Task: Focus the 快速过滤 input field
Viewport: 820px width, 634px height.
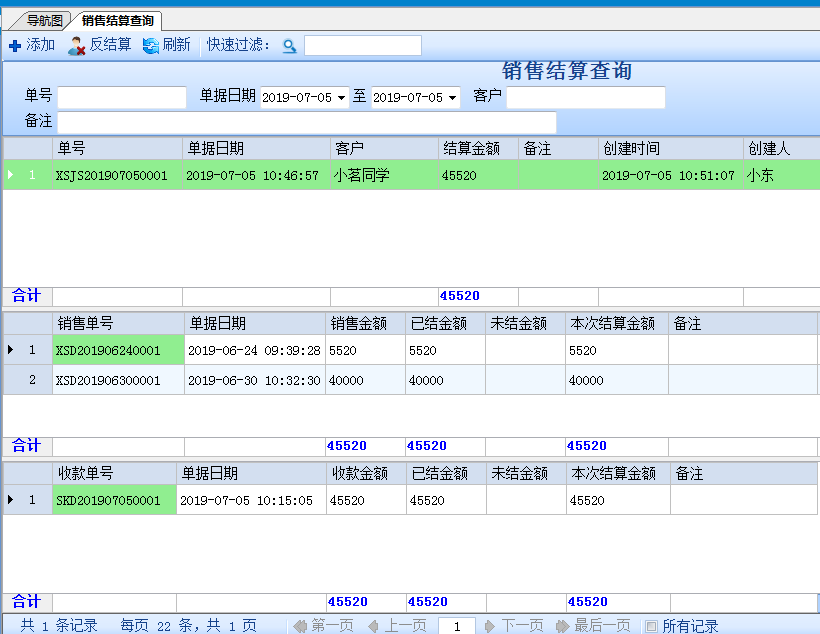Action: click(x=363, y=46)
